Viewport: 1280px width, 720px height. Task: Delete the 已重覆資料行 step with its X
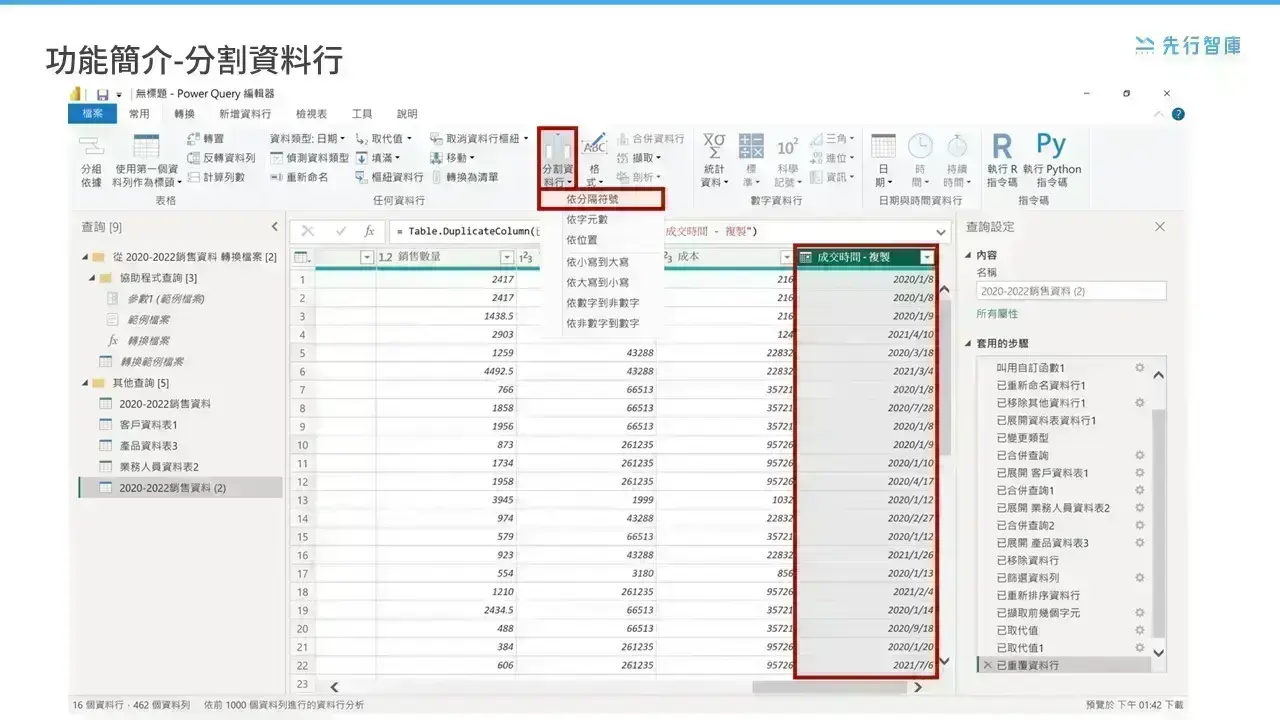point(988,665)
